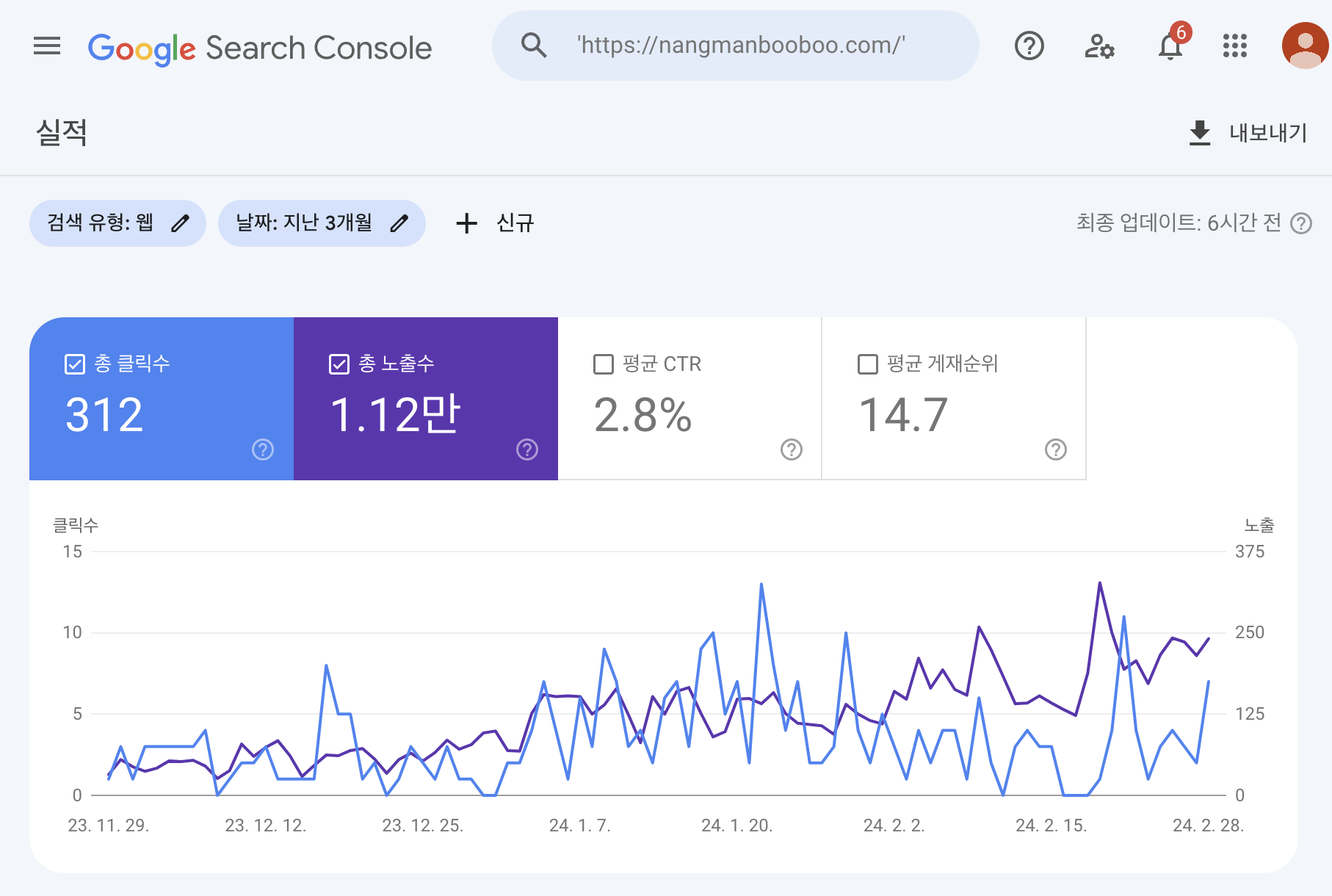Click help icon in 총 노출수 card
The height and width of the screenshot is (896, 1332).
(527, 449)
